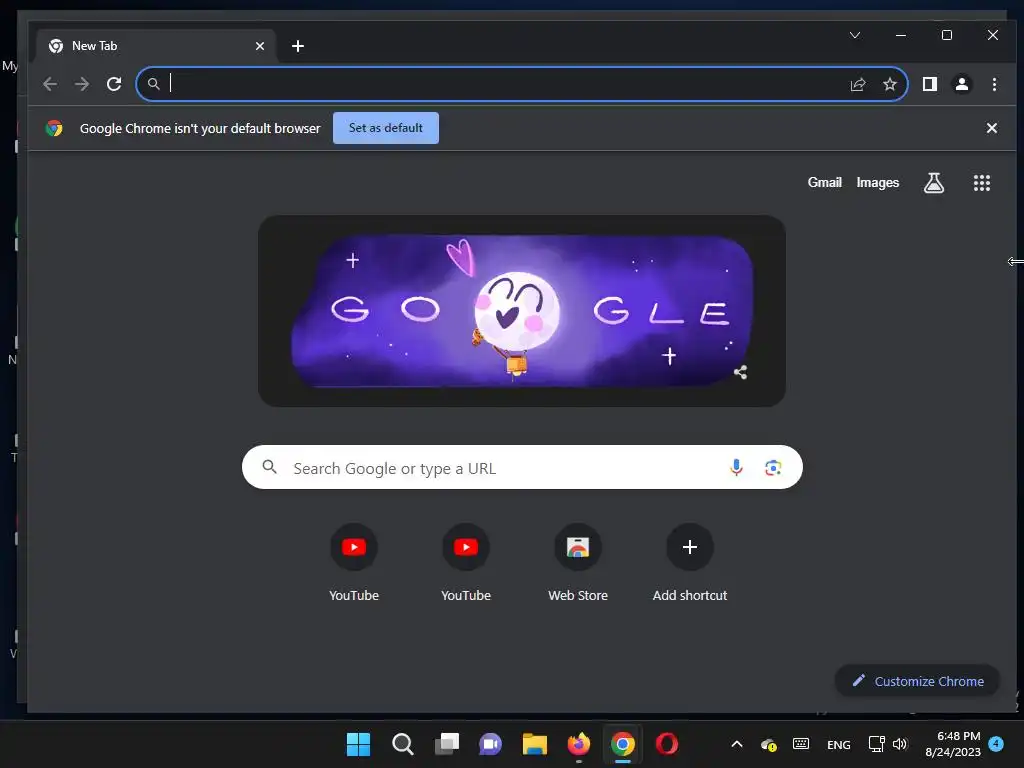The image size is (1024, 768).
Task: Click the share page icon in address bar
Action: point(857,84)
